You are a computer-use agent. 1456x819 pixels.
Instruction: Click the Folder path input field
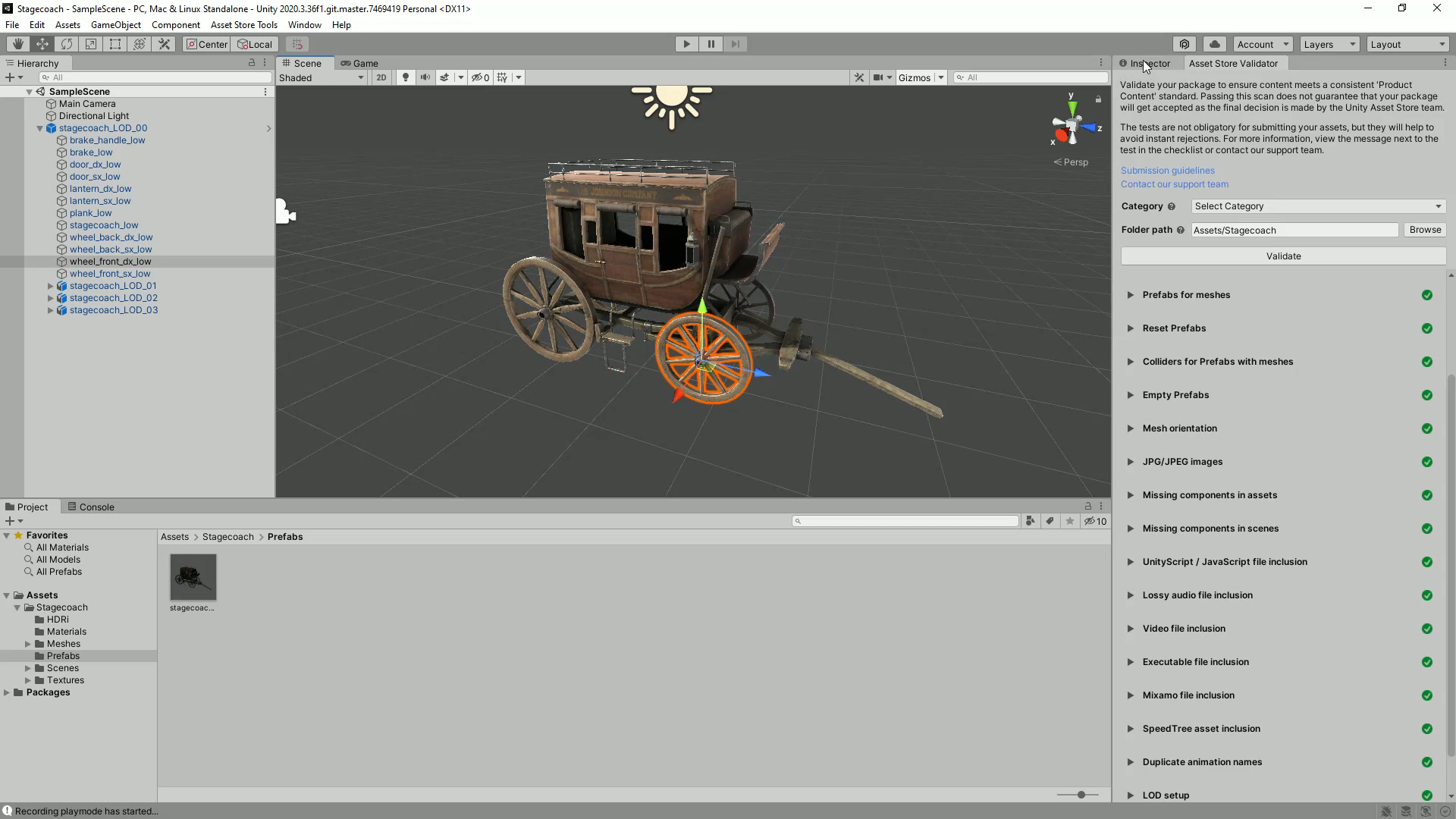1294,230
